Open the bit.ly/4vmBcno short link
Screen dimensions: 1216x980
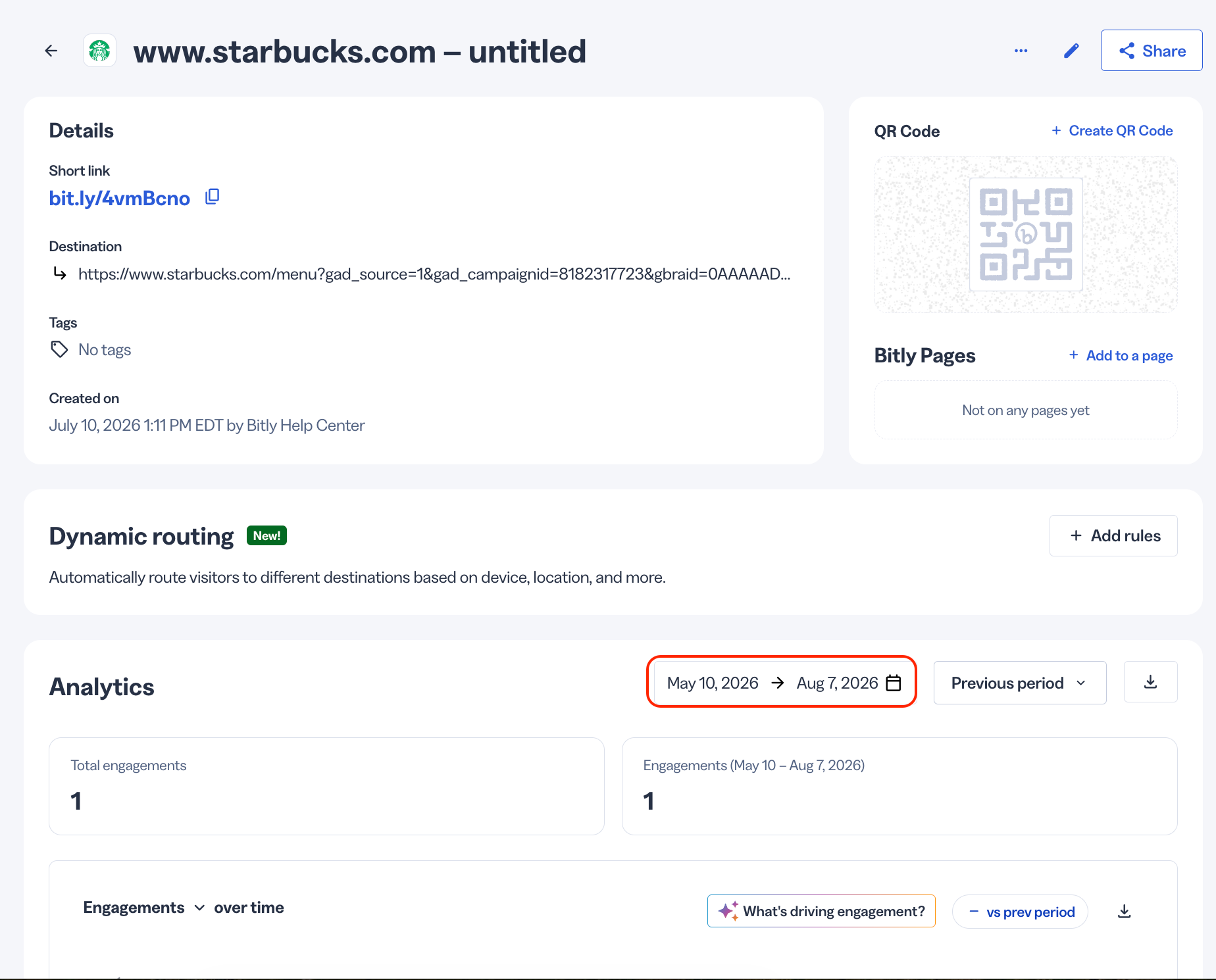click(119, 198)
